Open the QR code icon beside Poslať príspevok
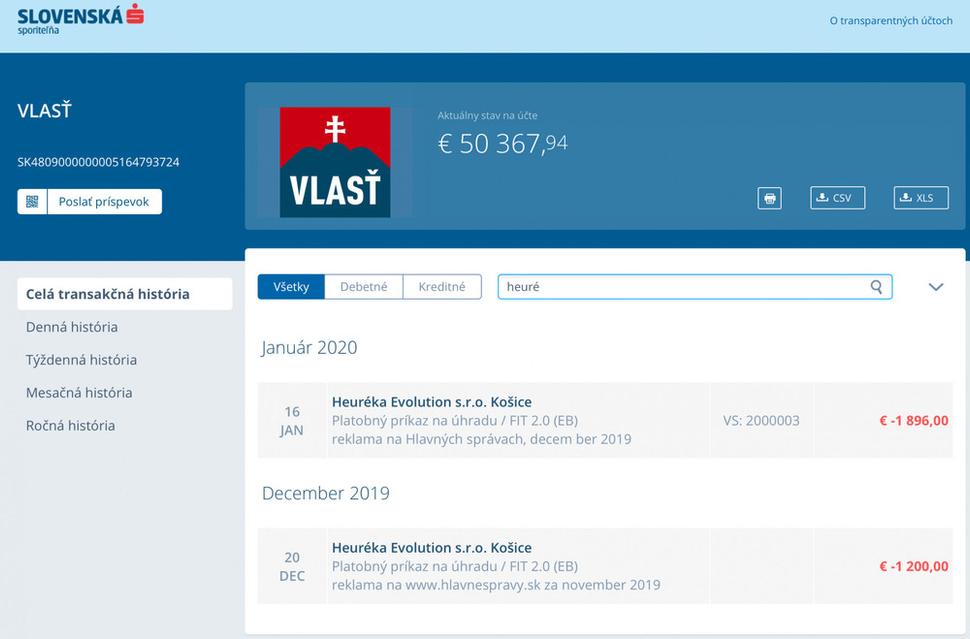This screenshot has width=970, height=639. (x=32, y=202)
